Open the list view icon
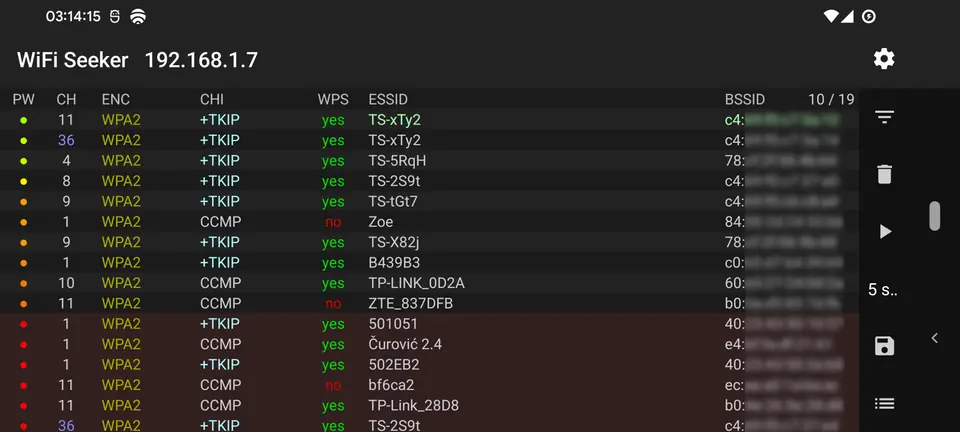This screenshot has height=432, width=960. pyautogui.click(x=884, y=403)
